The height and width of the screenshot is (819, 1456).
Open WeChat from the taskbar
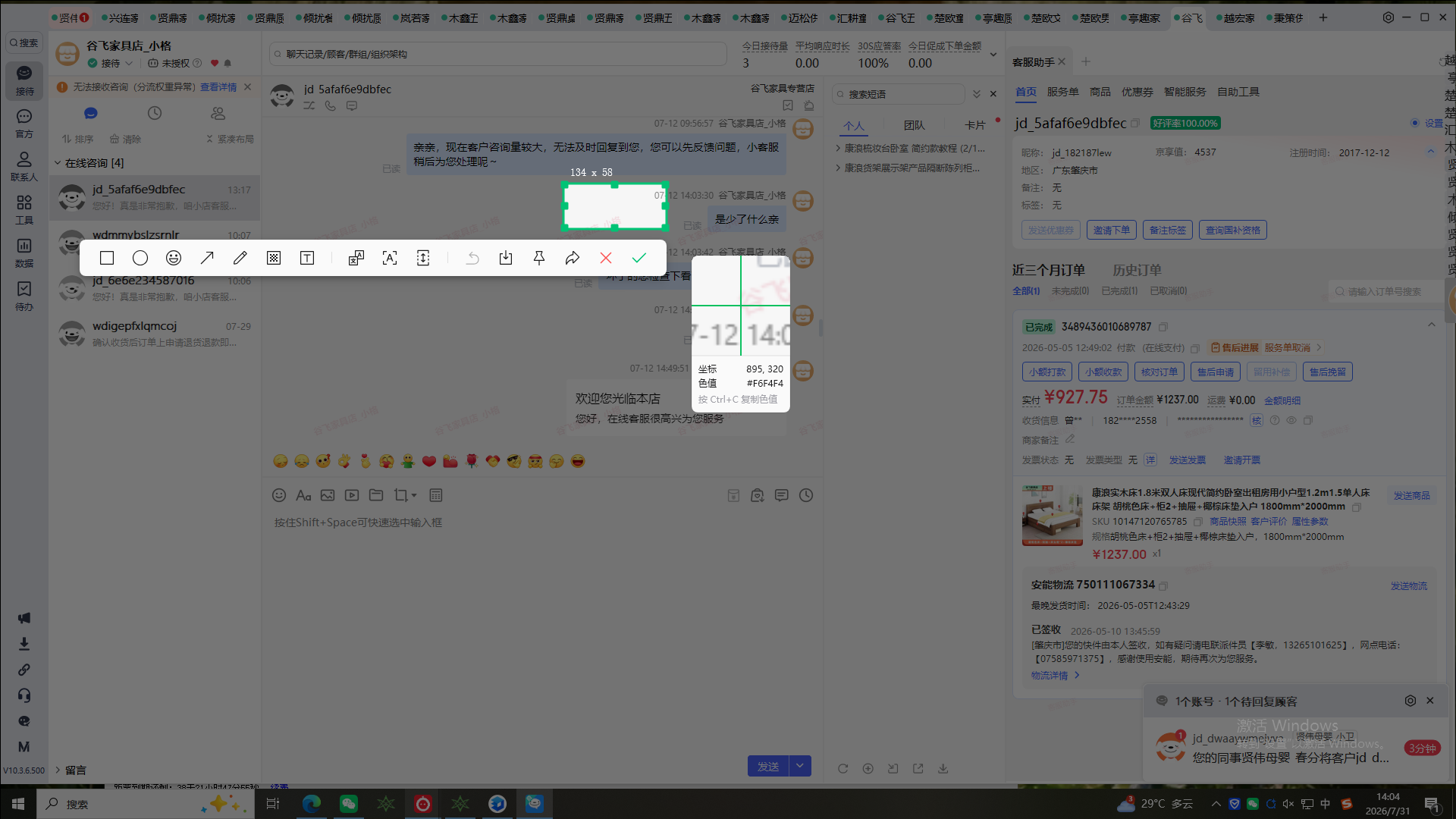349,804
